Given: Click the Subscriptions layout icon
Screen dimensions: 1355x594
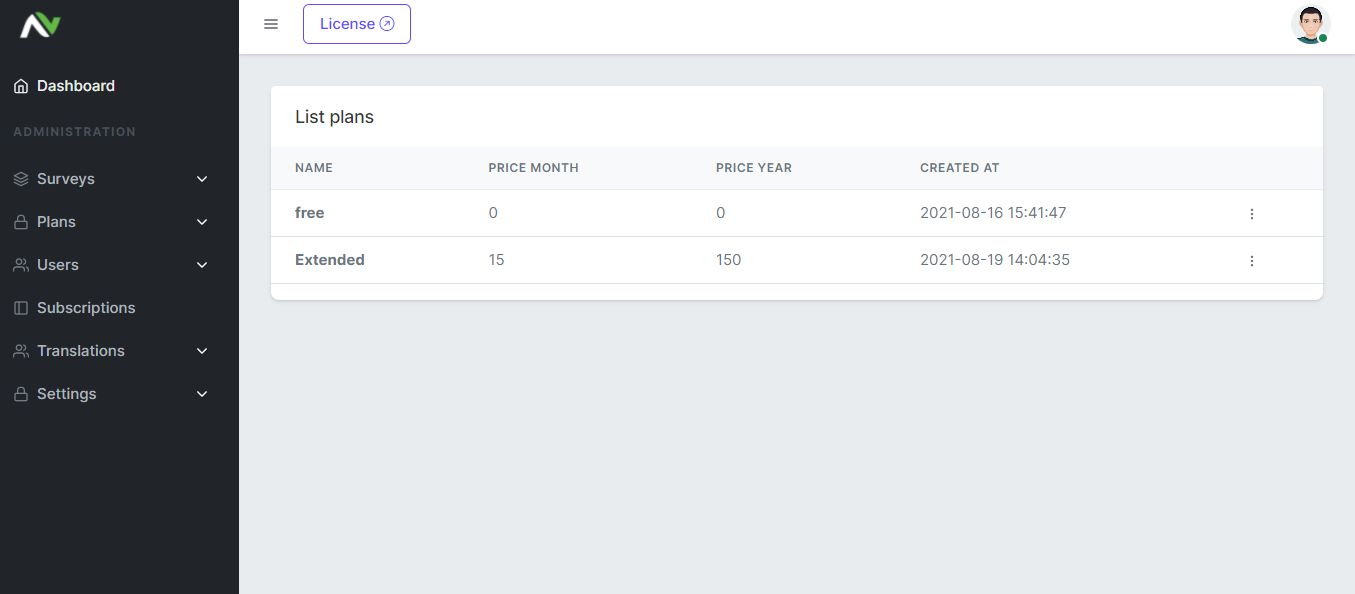Looking at the screenshot, I should (21, 308).
